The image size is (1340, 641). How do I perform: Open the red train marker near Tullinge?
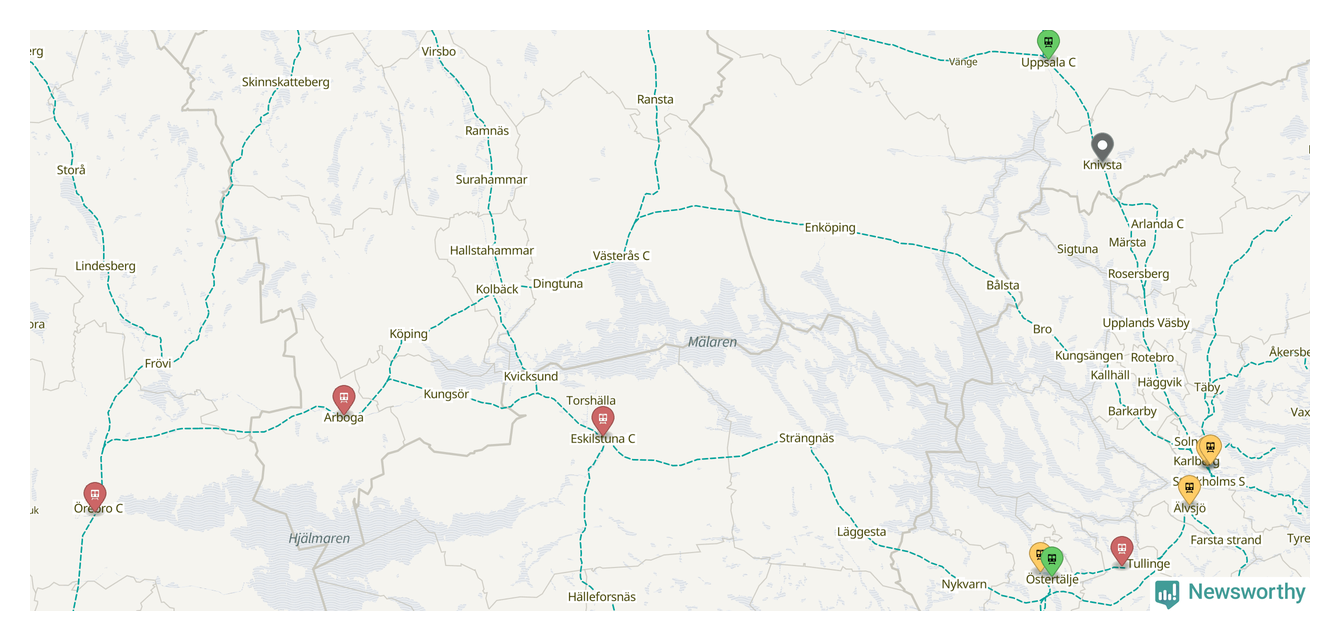point(1122,551)
